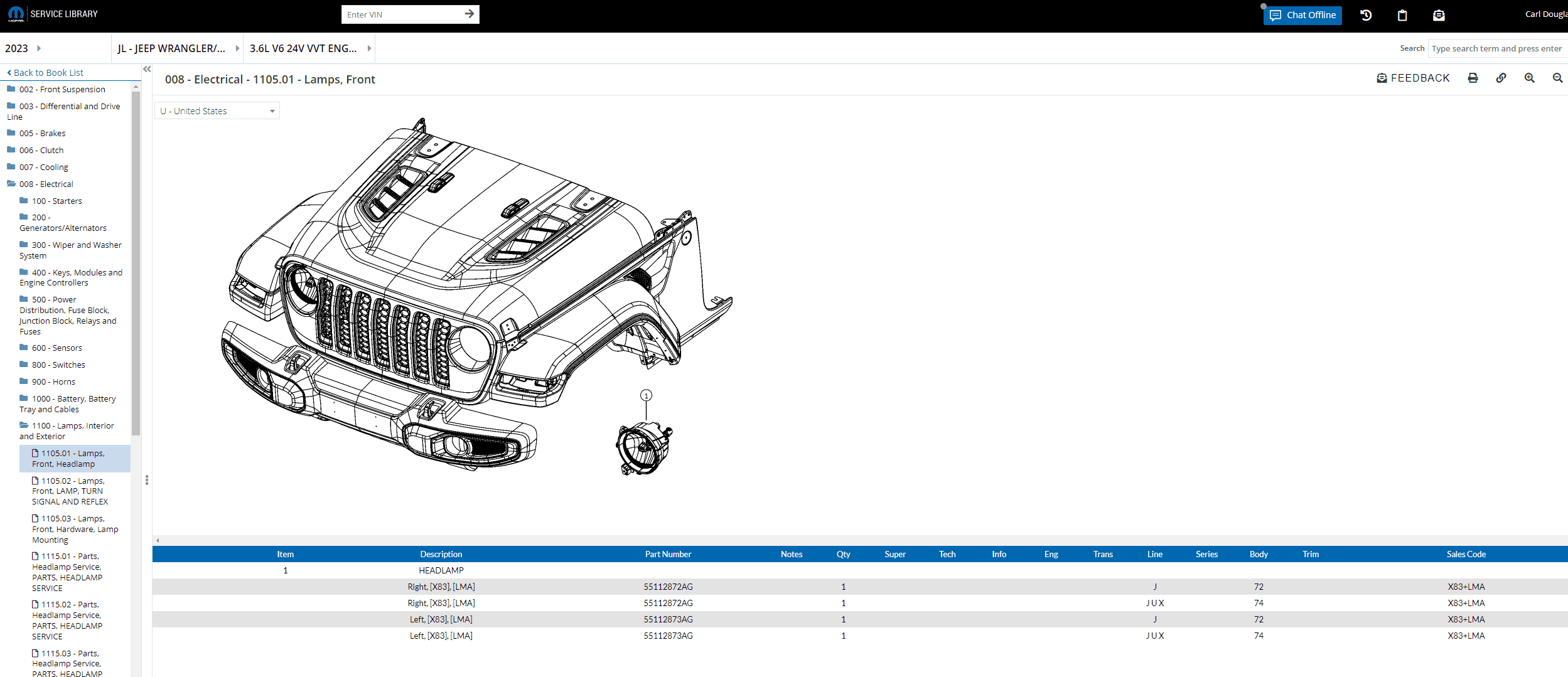Open the clipboard icon in header
The width and height of the screenshot is (1568, 677).
pos(1402,15)
